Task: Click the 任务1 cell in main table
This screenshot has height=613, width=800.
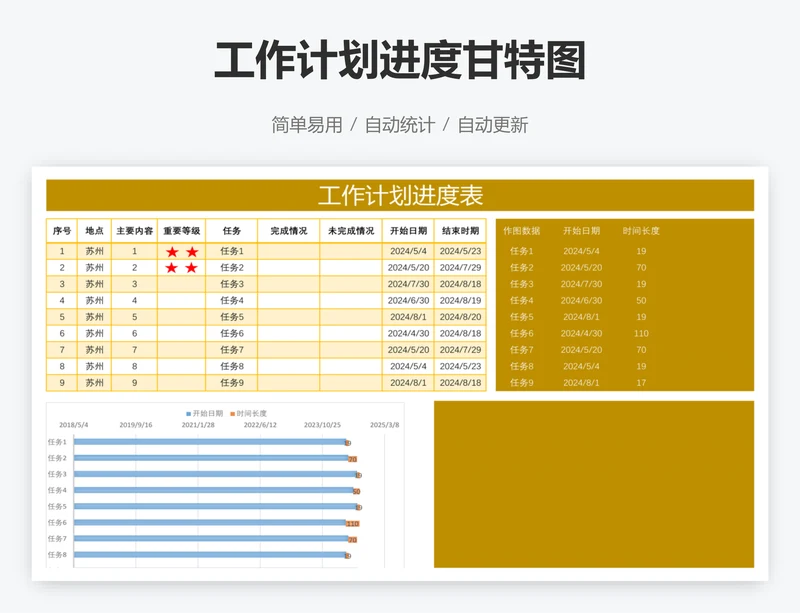Action: tap(232, 251)
